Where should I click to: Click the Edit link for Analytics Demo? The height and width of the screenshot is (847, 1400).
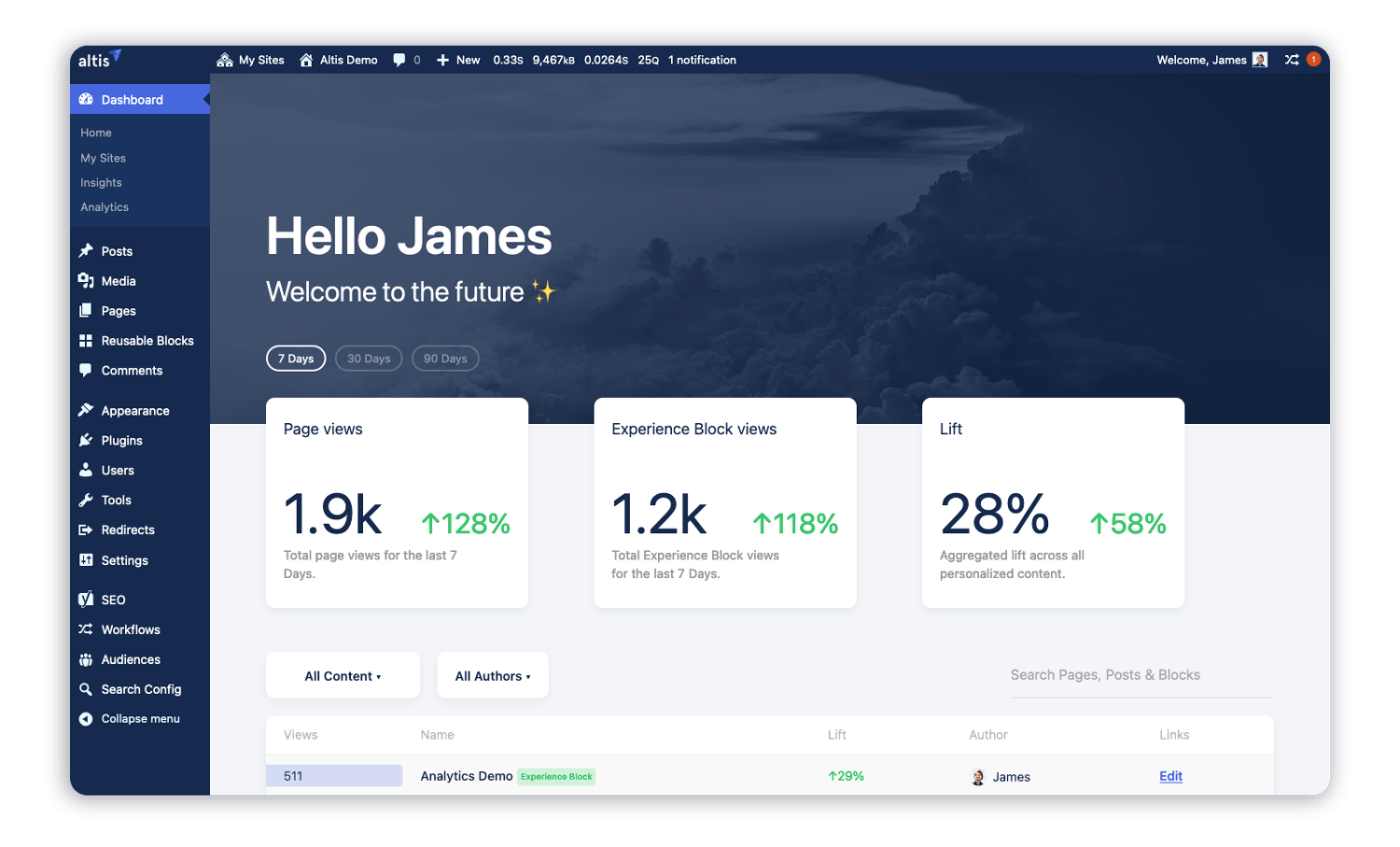1170,776
